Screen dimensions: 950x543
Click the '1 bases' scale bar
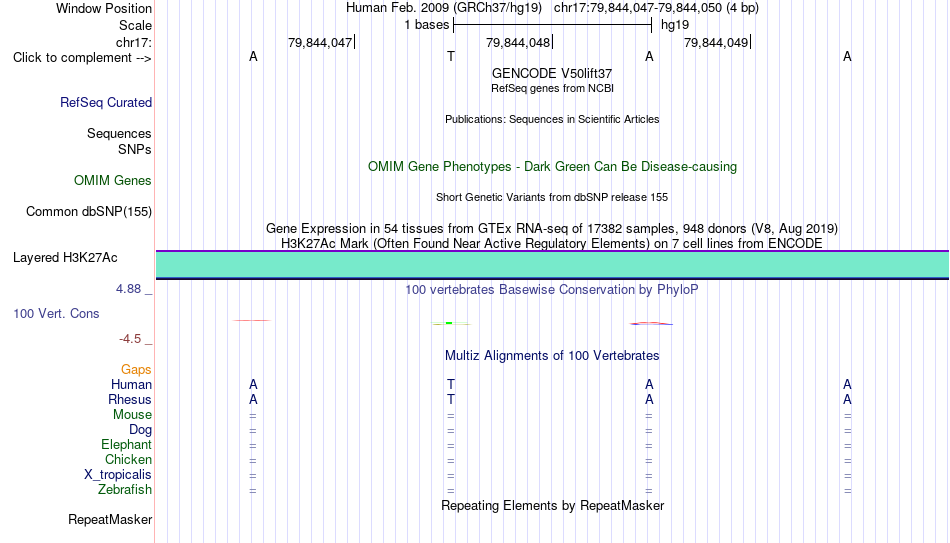tap(553, 25)
